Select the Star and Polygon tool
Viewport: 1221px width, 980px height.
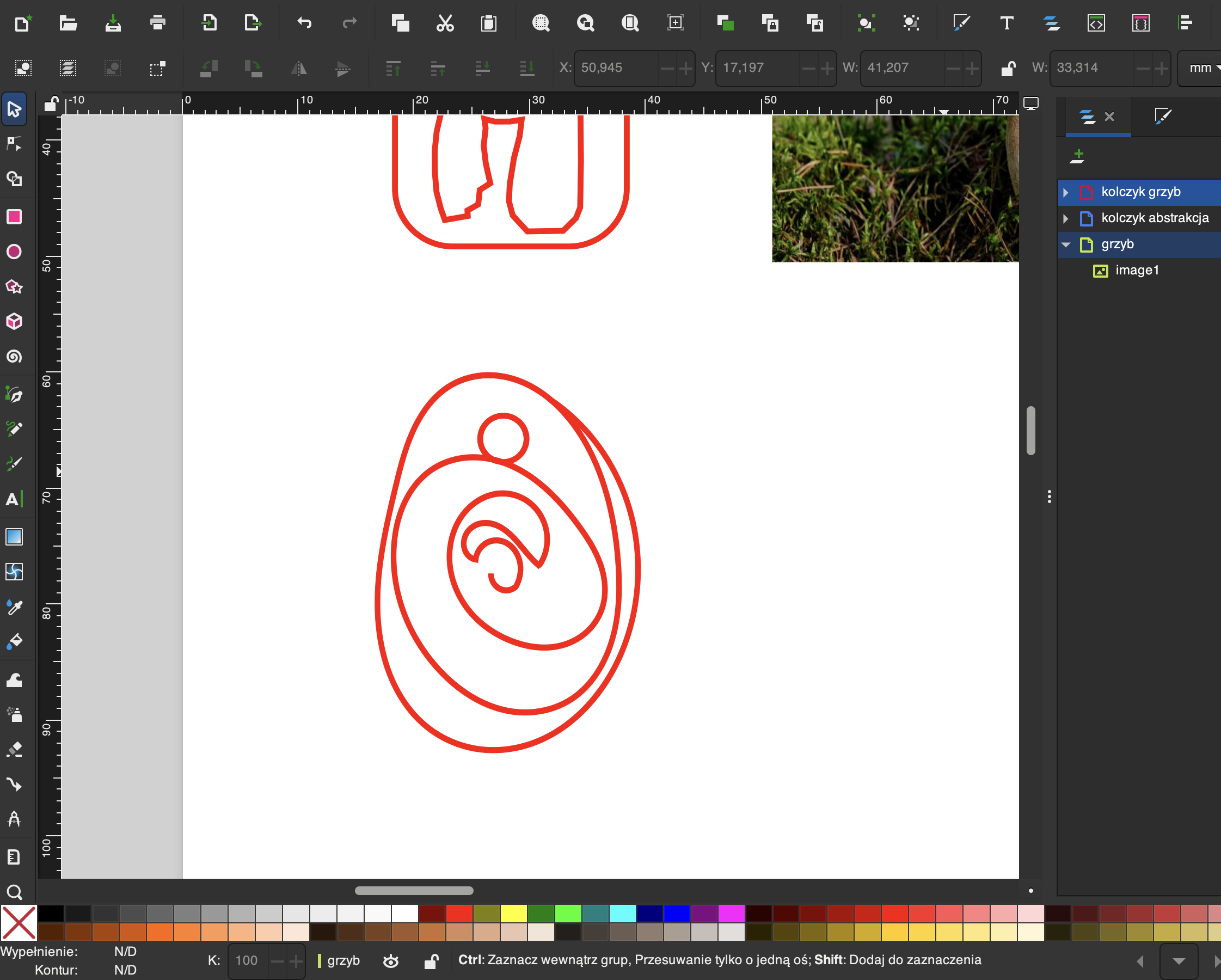(x=14, y=286)
